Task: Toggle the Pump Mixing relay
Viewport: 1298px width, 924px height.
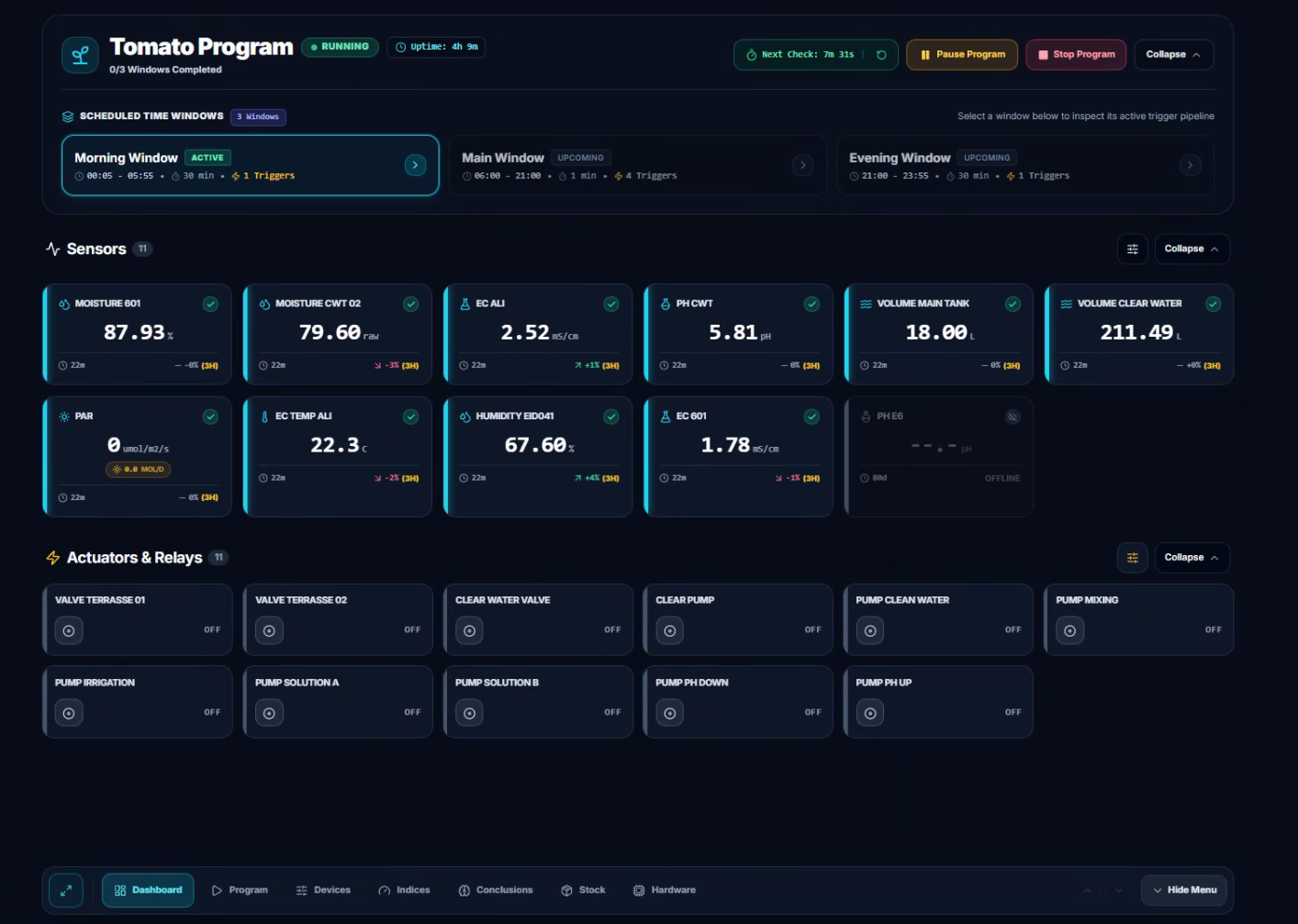Action: [1069, 630]
